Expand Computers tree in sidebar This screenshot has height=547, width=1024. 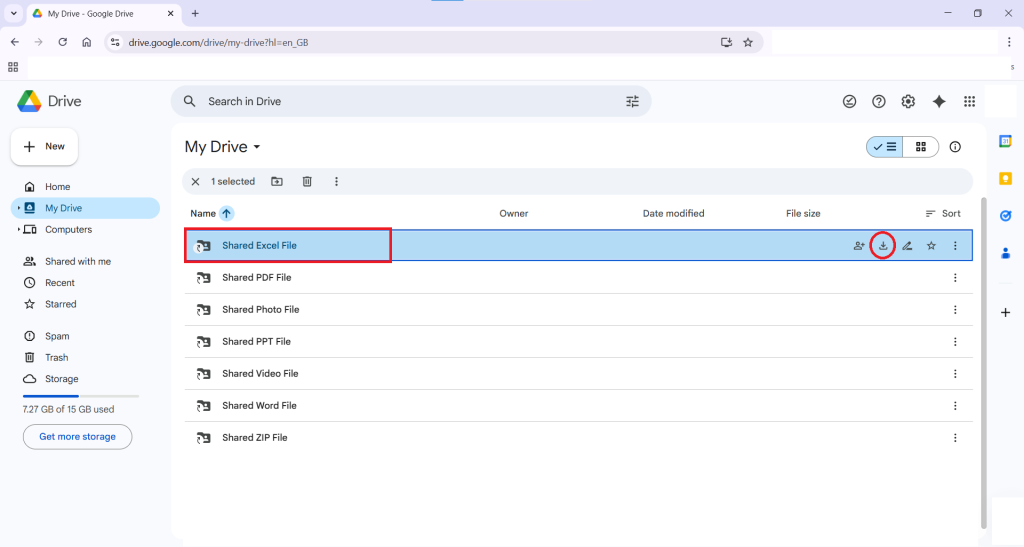pyautogui.click(x=19, y=230)
